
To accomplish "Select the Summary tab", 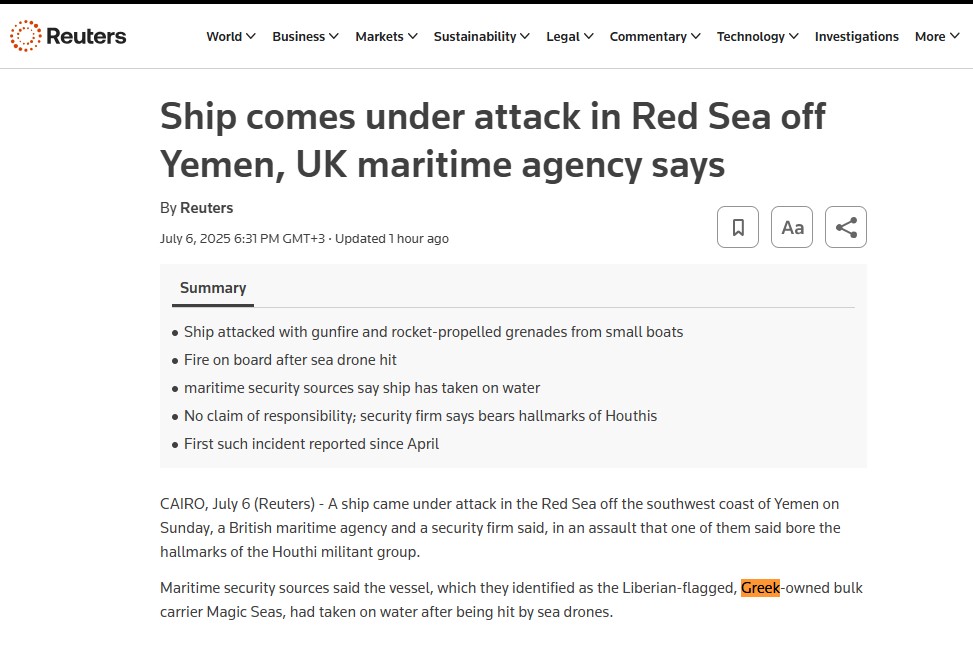I will pyautogui.click(x=212, y=288).
